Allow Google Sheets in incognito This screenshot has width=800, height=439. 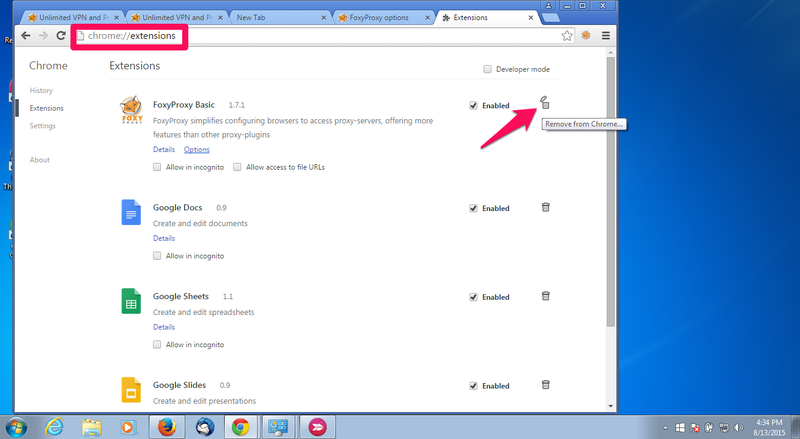click(x=157, y=345)
